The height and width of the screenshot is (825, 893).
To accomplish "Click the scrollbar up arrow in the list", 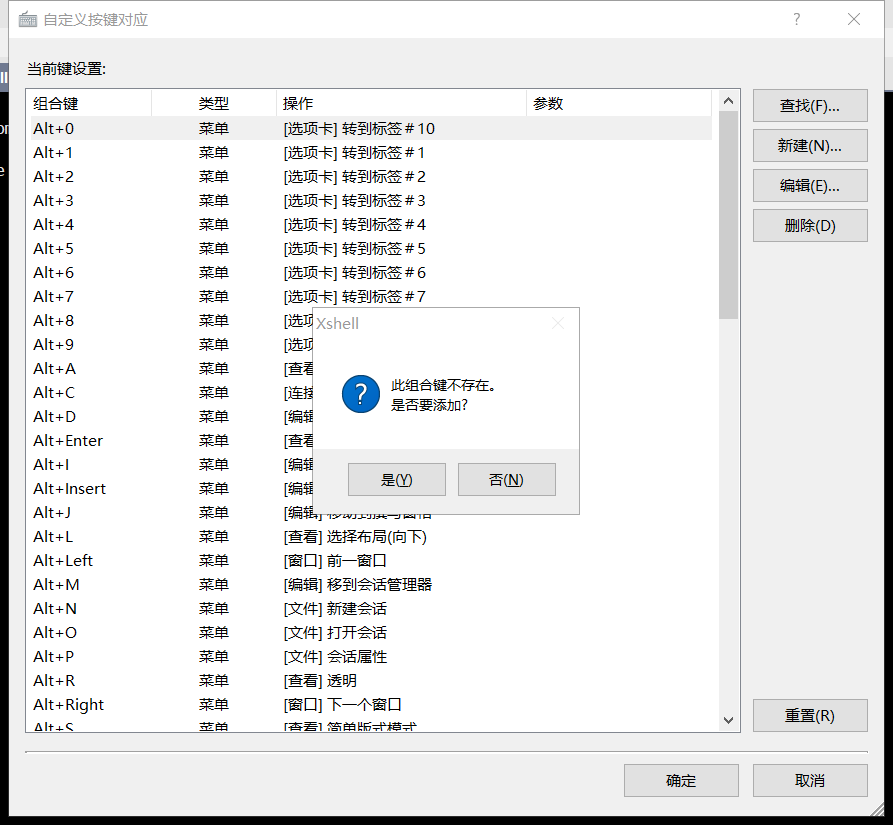I will point(729,99).
